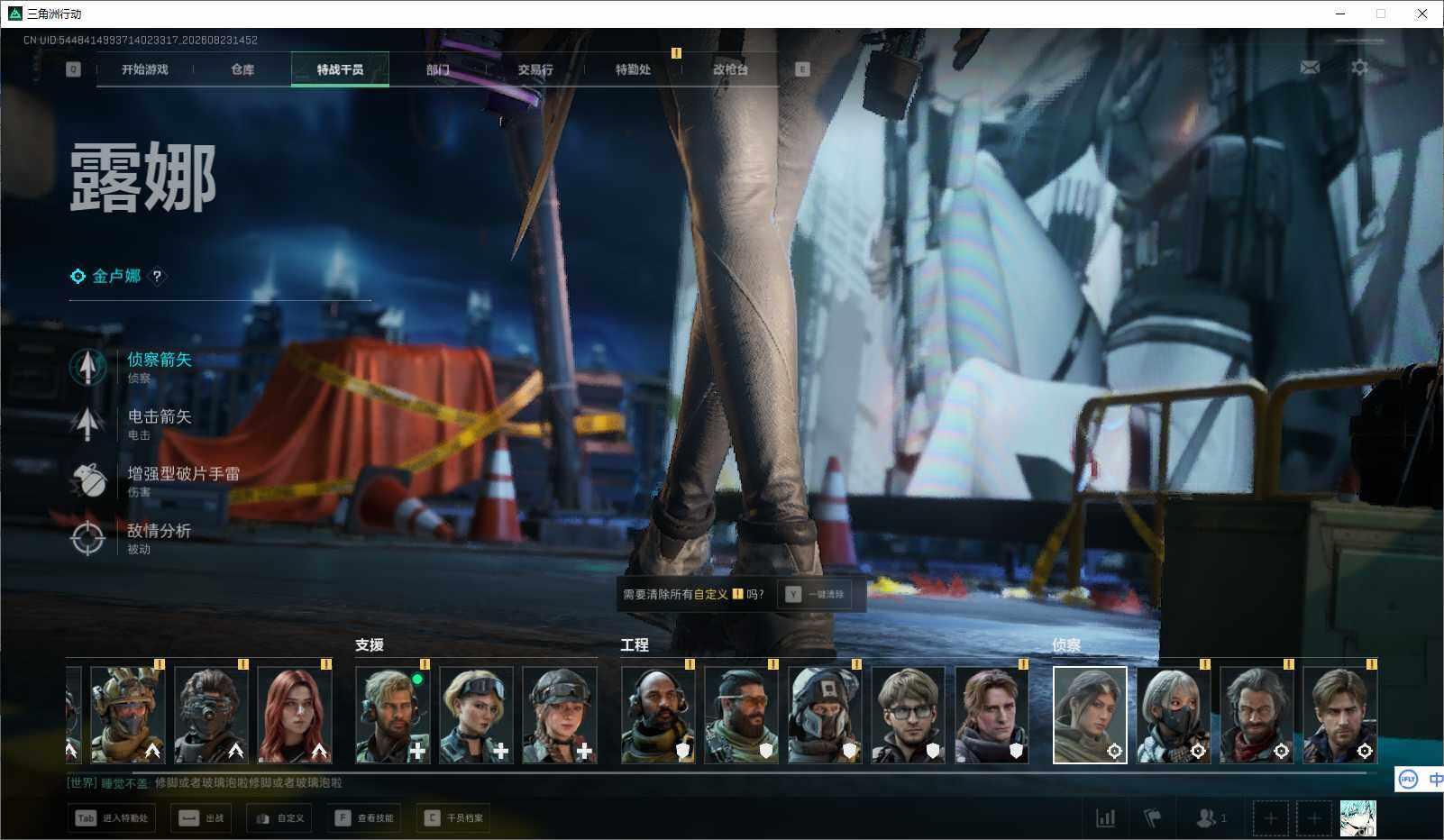
Task: Switch to the 仓库 tab
Action: (x=242, y=69)
